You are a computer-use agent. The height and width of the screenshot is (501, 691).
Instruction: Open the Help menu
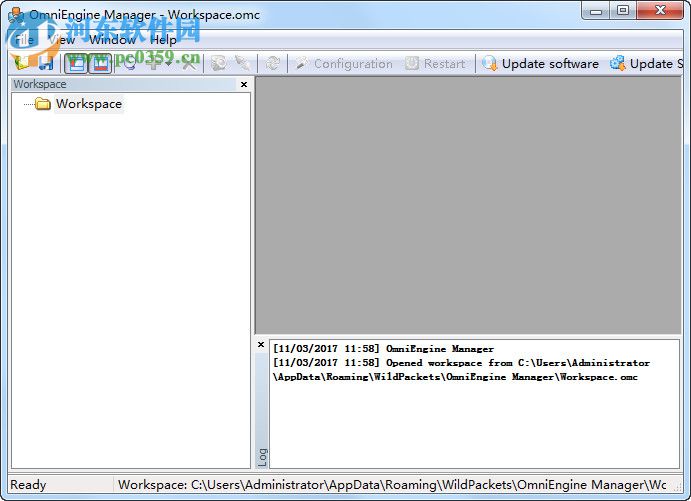(x=163, y=40)
